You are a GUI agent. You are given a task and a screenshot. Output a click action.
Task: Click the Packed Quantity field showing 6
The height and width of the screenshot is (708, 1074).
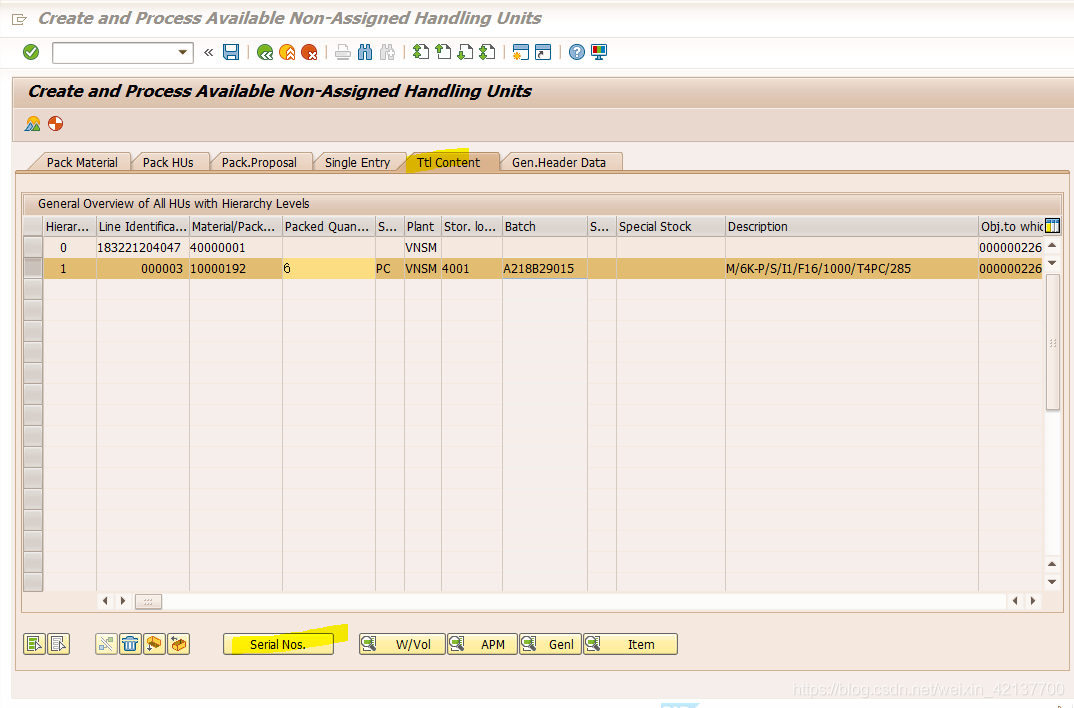tap(329, 268)
